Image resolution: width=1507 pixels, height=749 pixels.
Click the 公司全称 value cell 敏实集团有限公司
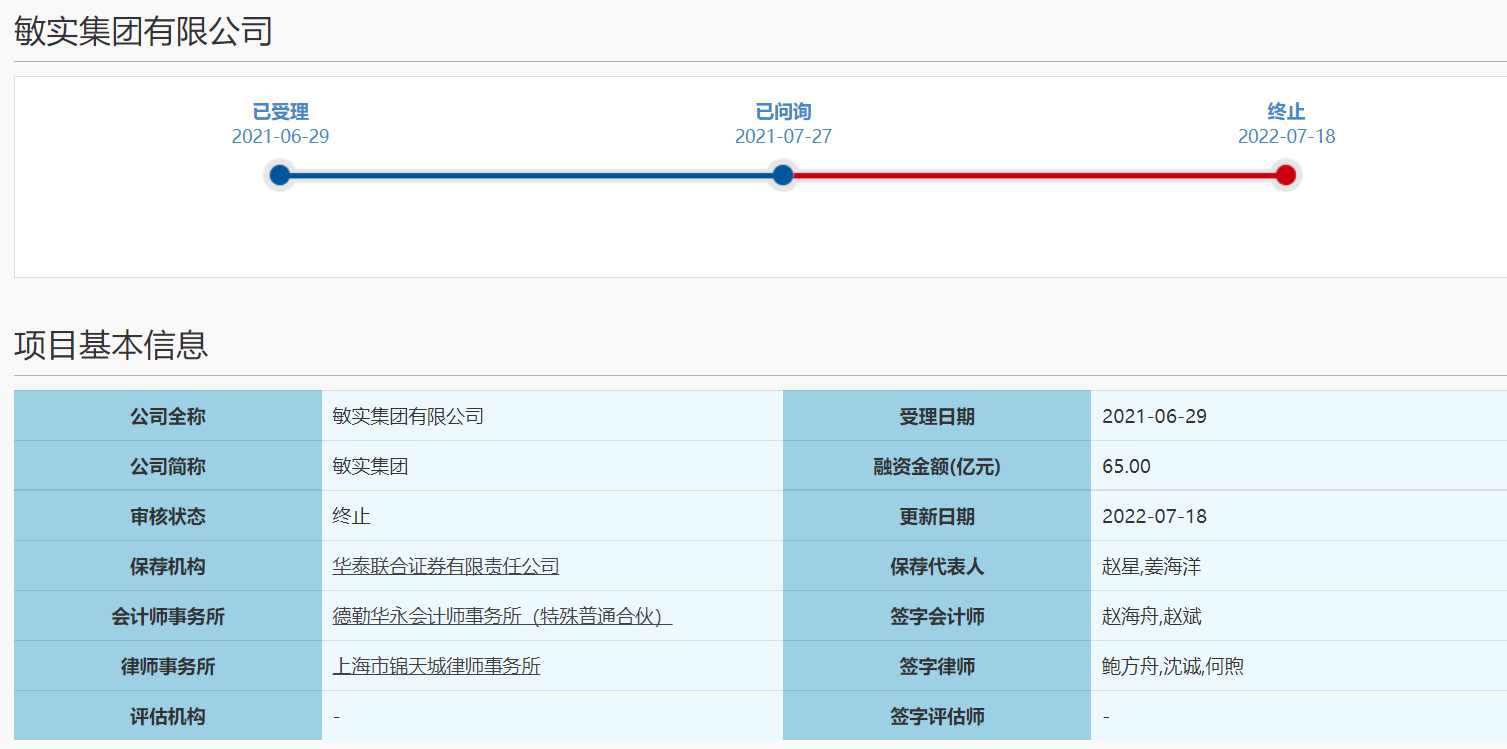click(552, 416)
